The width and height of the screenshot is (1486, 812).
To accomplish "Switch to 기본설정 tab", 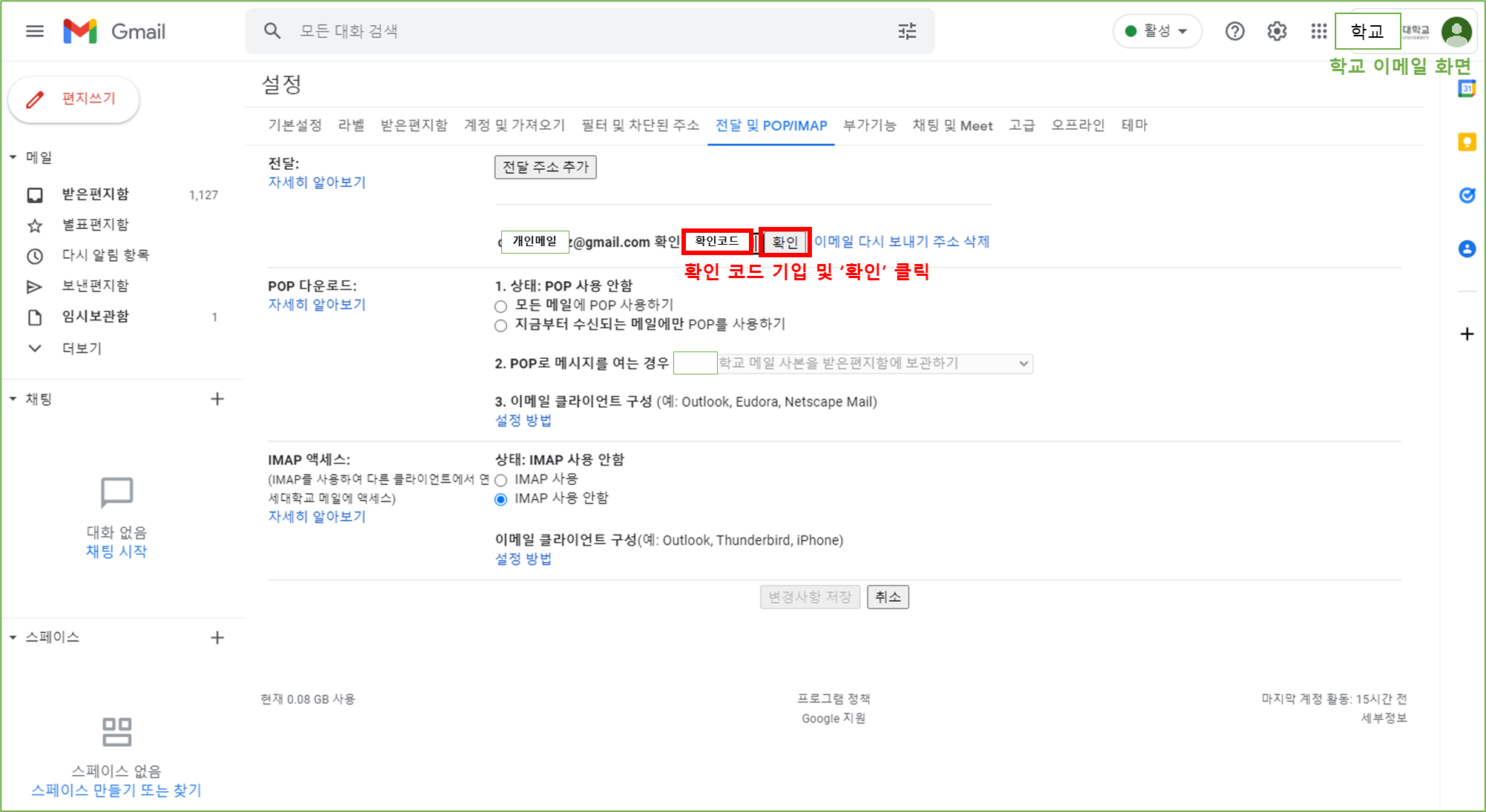I will pyautogui.click(x=294, y=125).
